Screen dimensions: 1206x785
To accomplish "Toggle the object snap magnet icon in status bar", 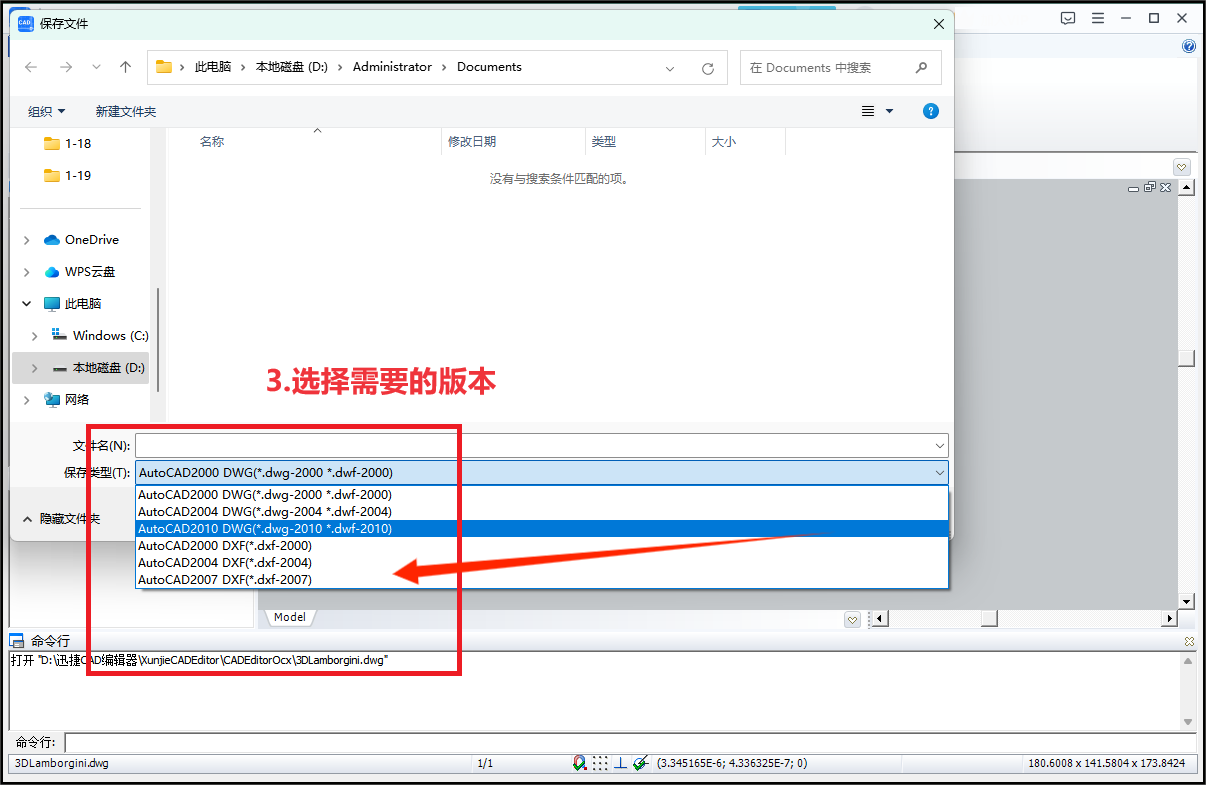I will (x=579, y=763).
